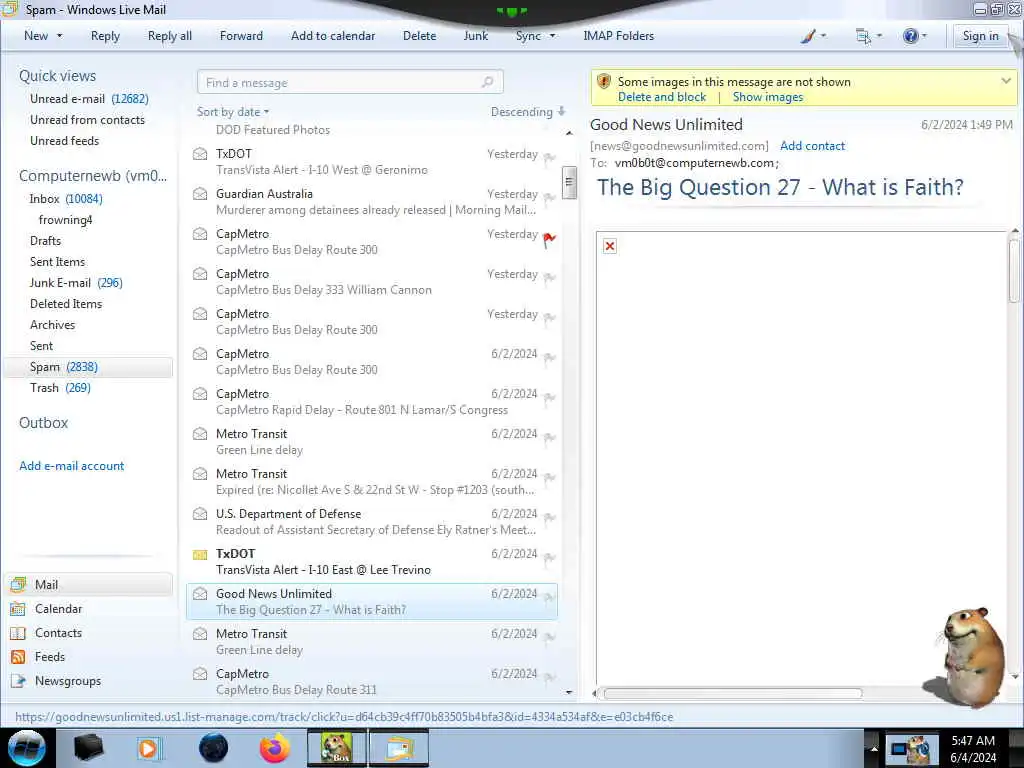Click the Add contact link
Viewport: 1024px width, 768px height.
click(812, 146)
